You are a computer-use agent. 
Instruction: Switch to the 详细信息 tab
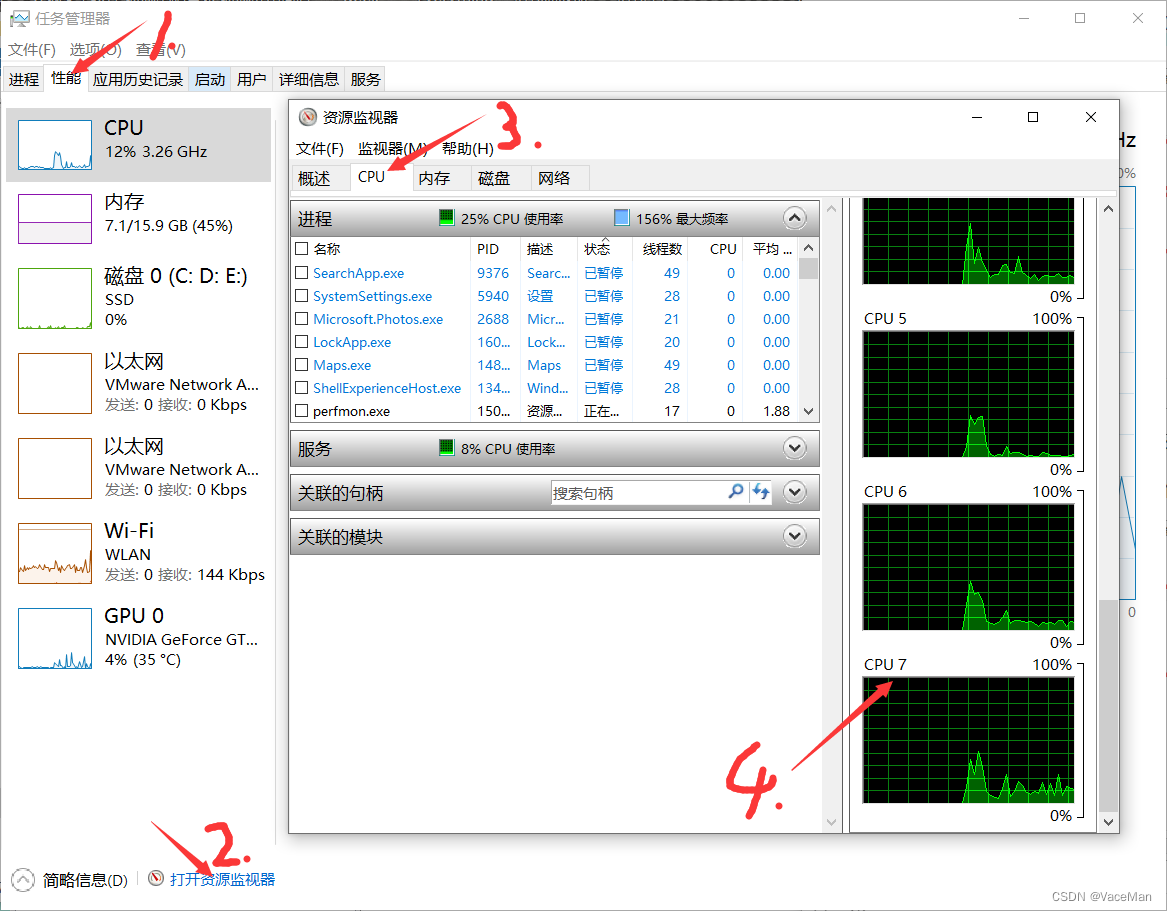point(309,79)
